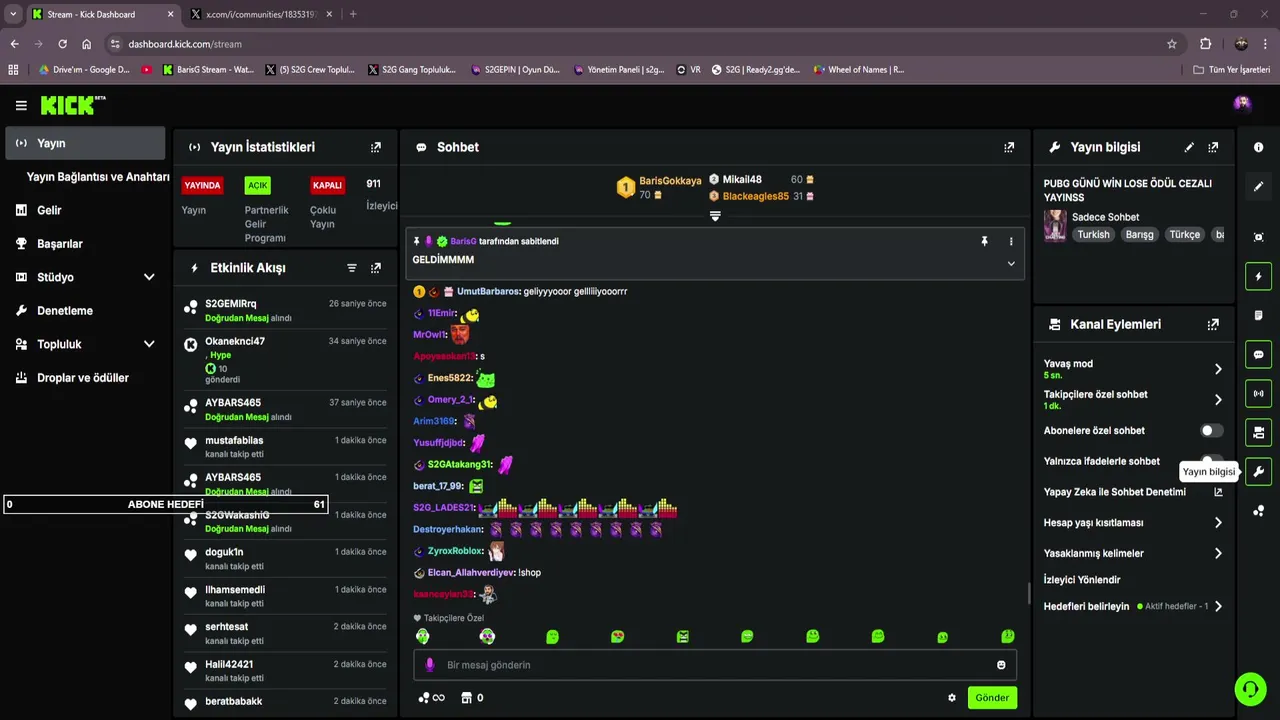Click the document icon in the right sidebar

1258,315
